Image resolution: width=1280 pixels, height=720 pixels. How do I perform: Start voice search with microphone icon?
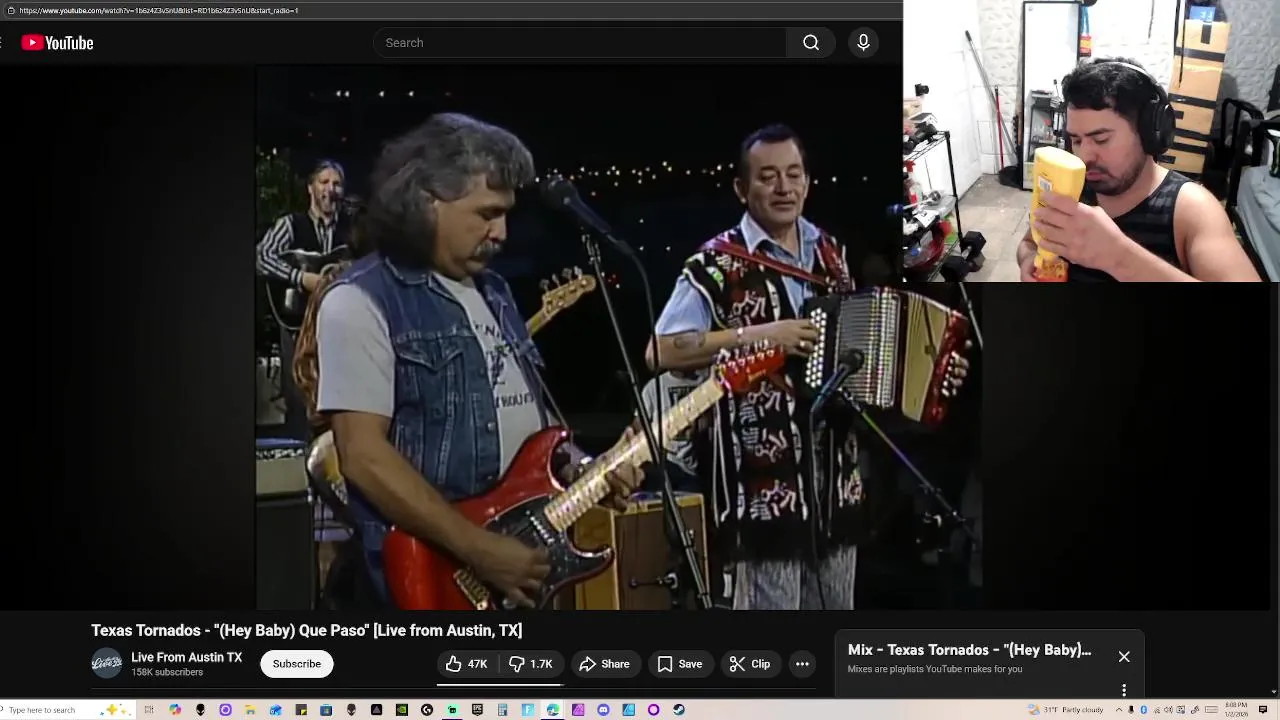(x=863, y=43)
